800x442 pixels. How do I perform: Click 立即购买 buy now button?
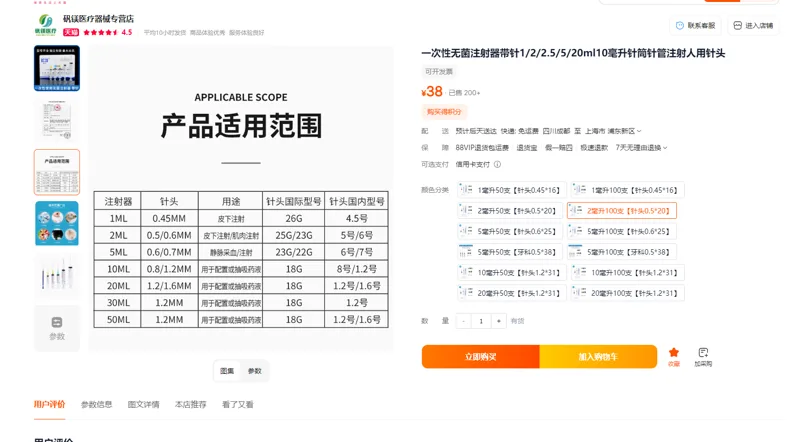click(481, 356)
